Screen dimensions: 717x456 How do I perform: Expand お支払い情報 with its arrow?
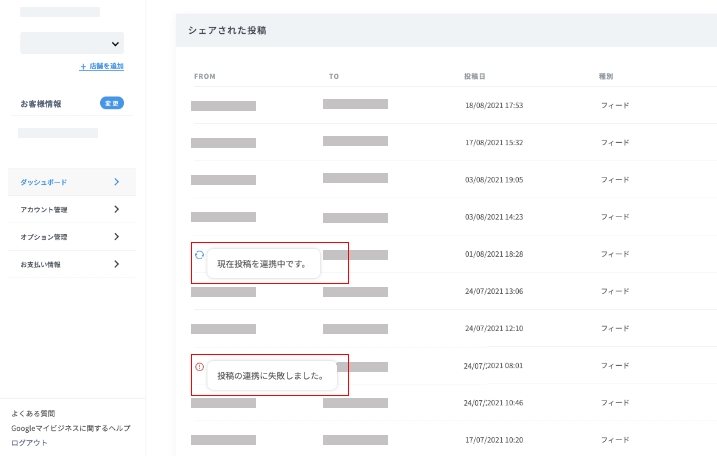117,264
